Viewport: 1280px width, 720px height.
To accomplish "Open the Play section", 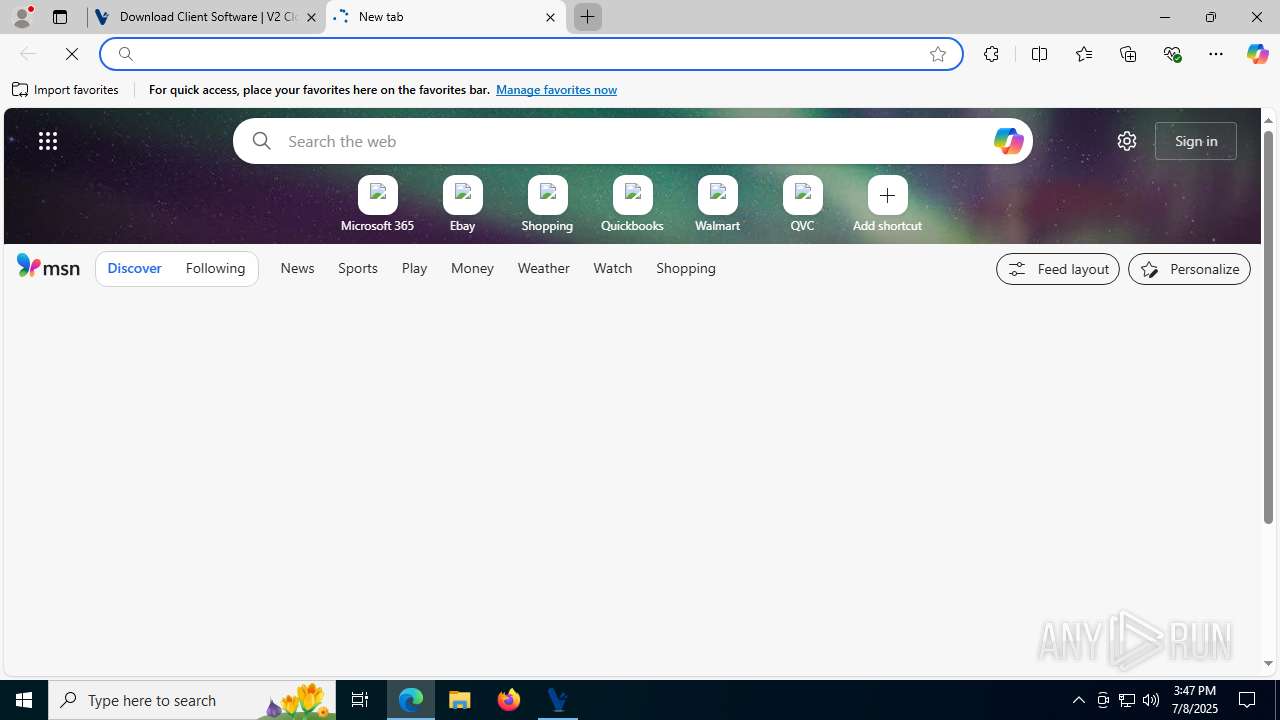I will click(x=414, y=268).
